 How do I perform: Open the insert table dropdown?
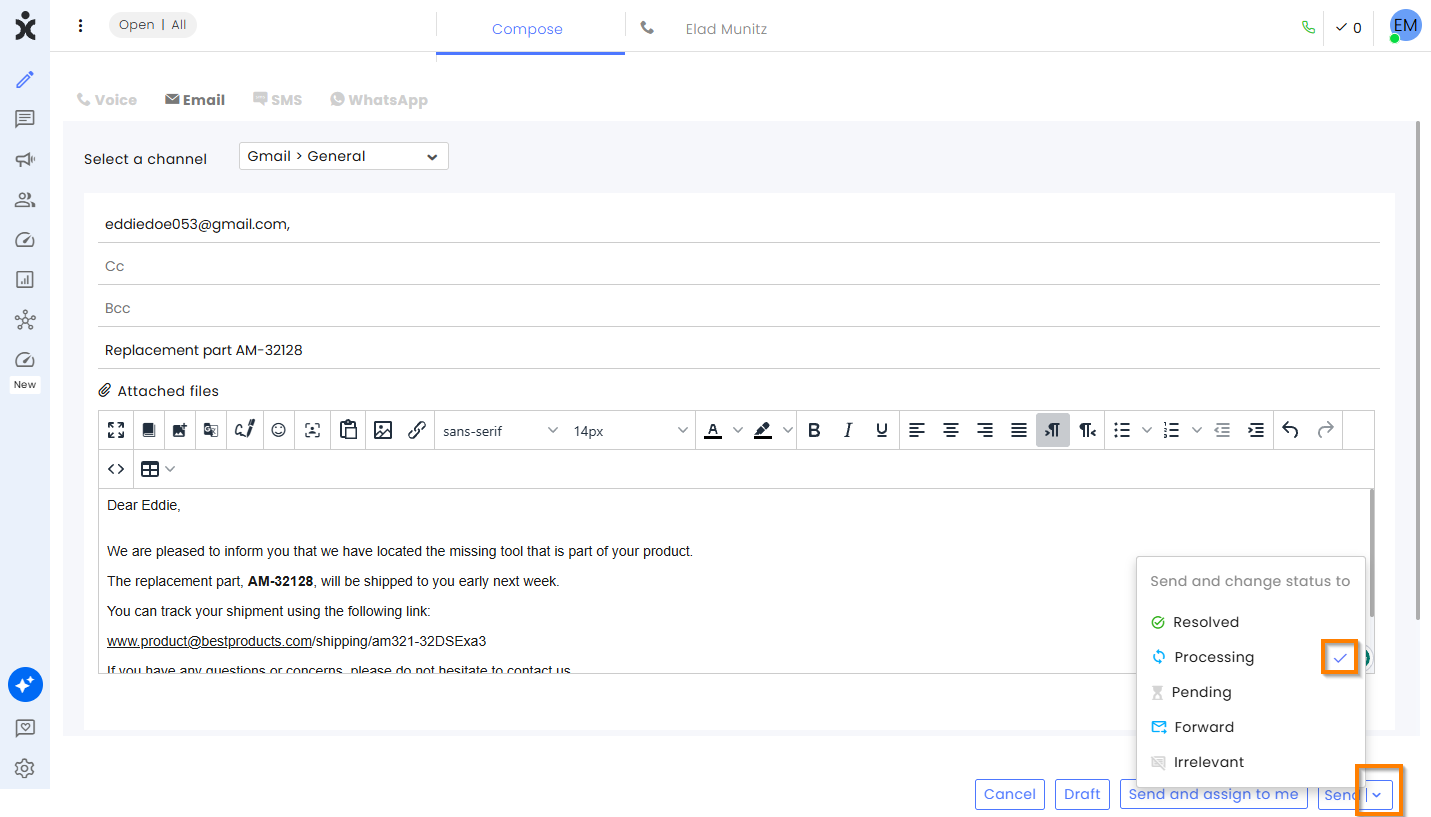coord(157,469)
